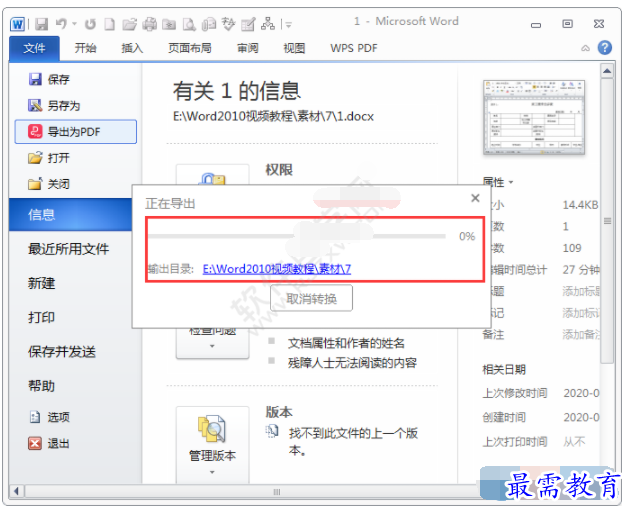Click the protect document lock icon
The image size is (629, 517).
[x=212, y=178]
